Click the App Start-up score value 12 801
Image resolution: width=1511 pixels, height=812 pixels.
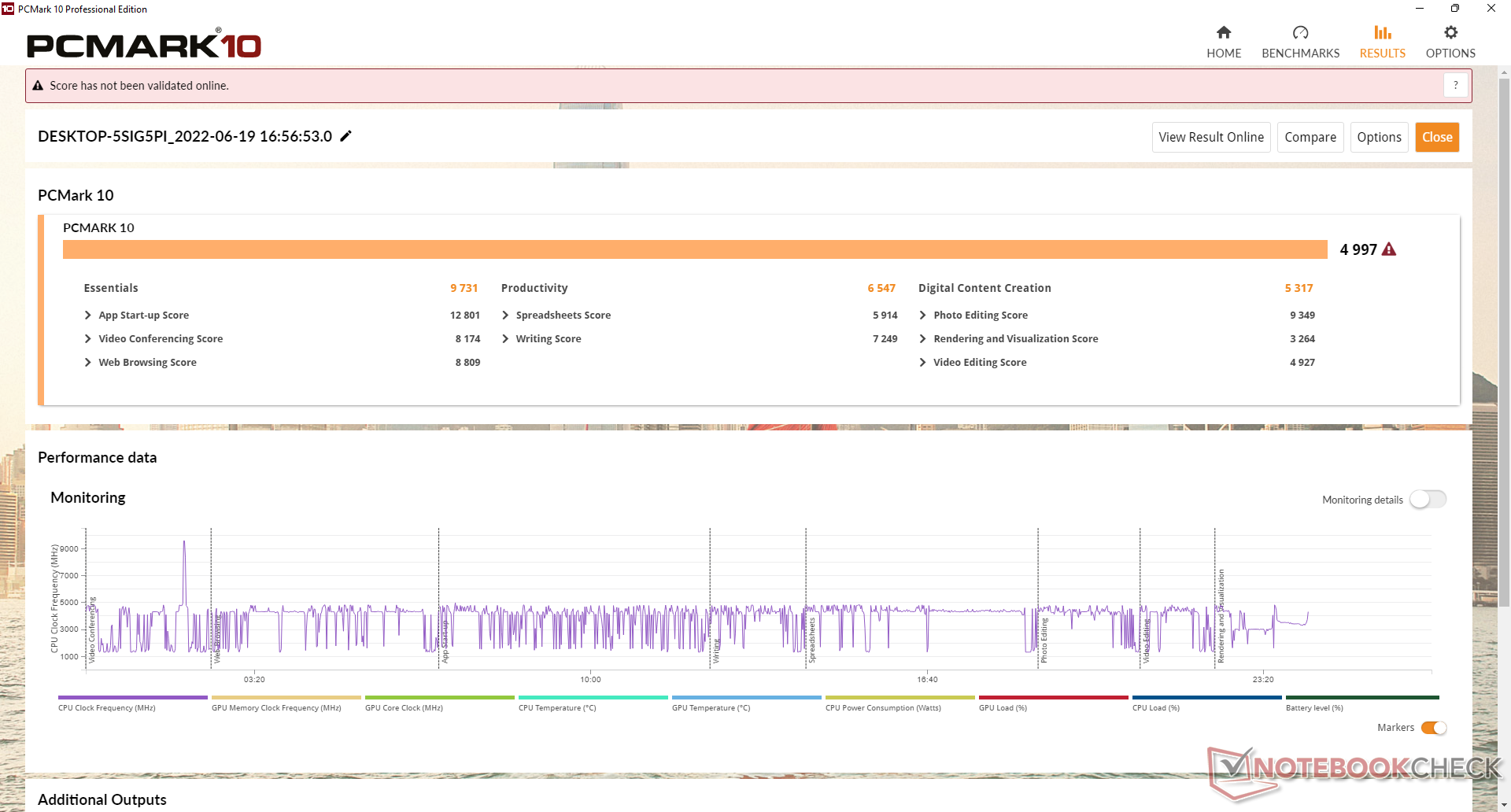[464, 316]
